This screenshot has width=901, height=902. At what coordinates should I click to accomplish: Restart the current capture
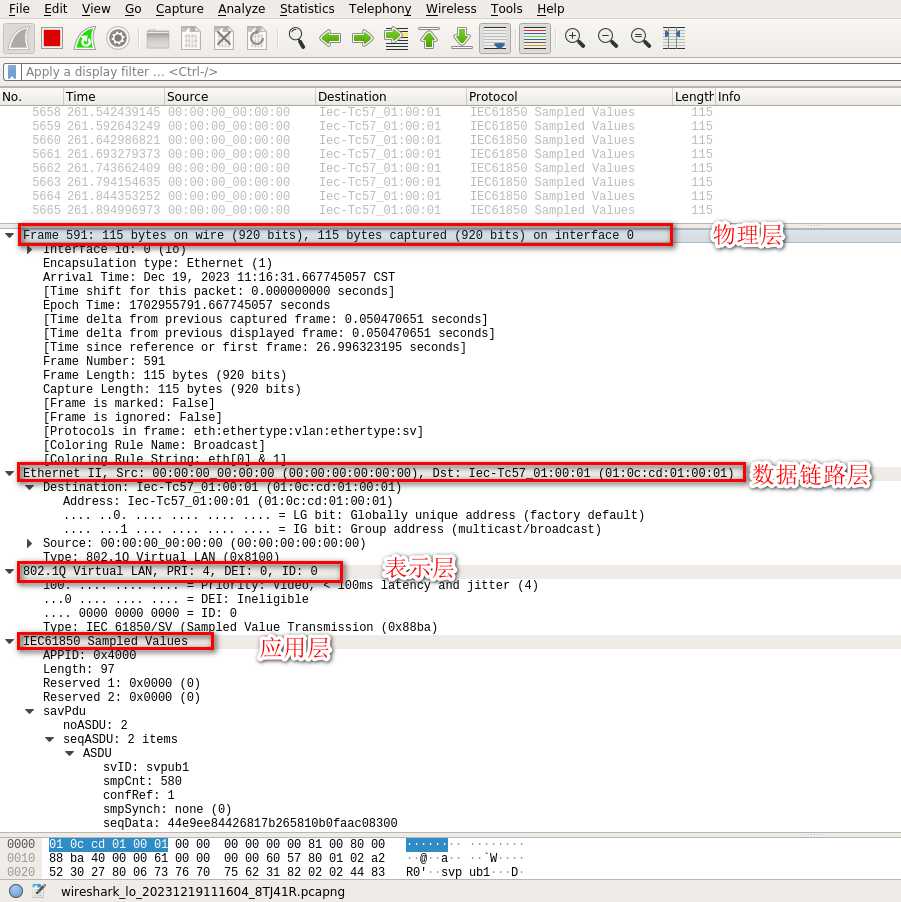[85, 39]
